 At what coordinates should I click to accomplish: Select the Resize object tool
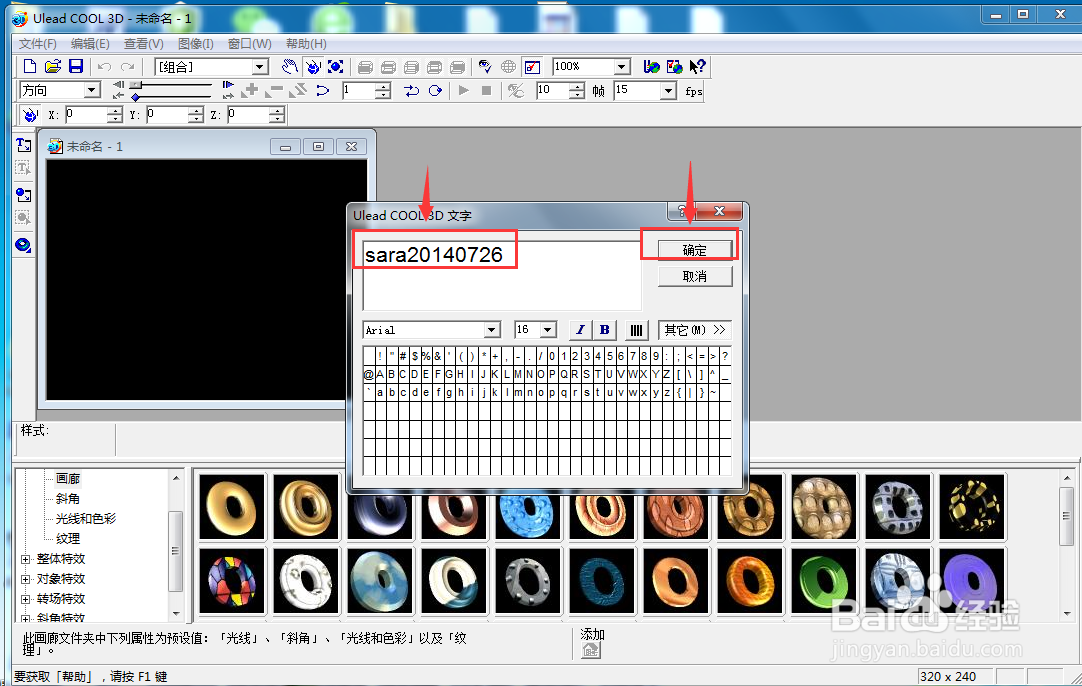[335, 66]
